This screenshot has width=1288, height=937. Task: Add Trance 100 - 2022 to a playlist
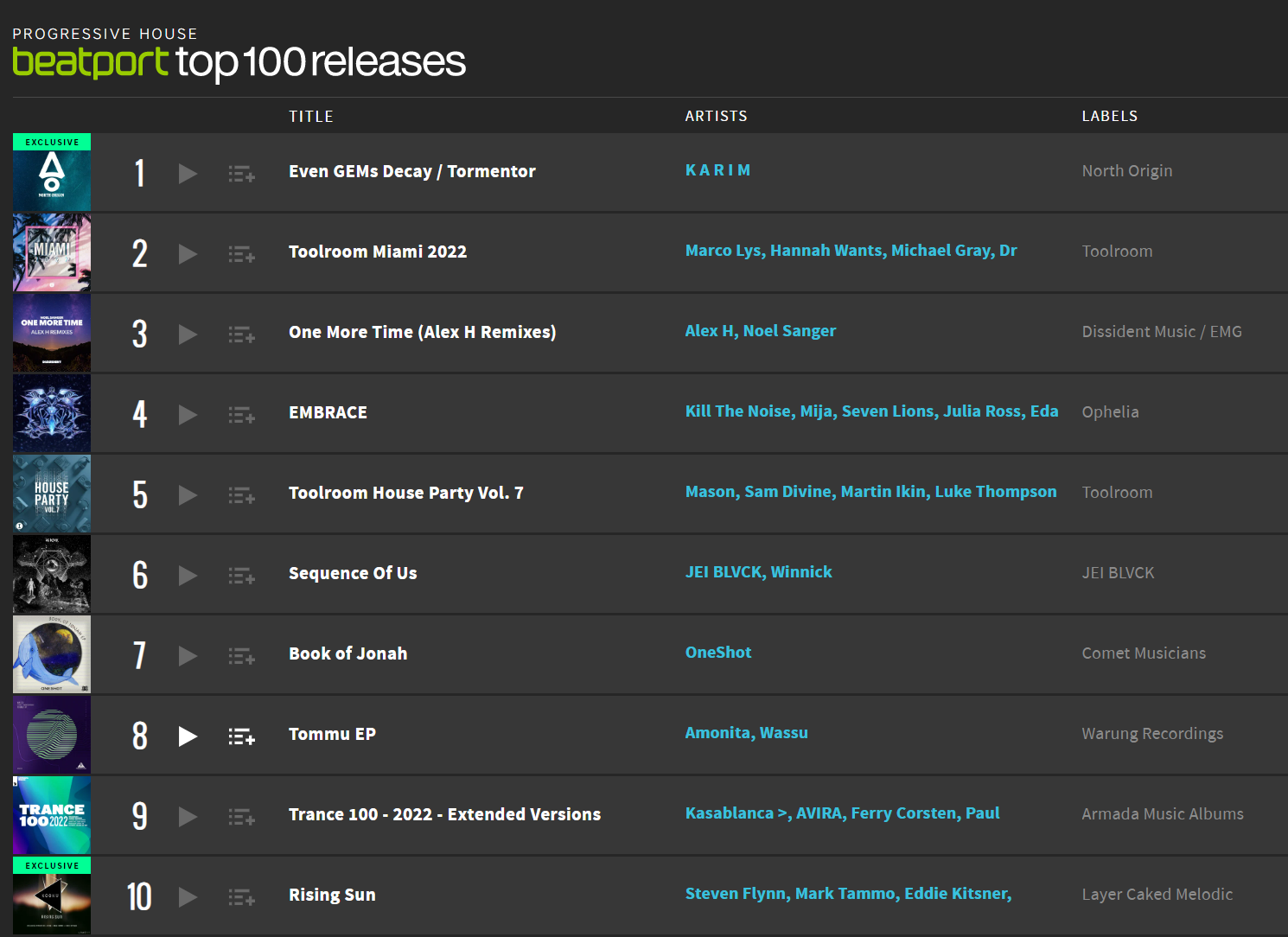pyautogui.click(x=241, y=816)
